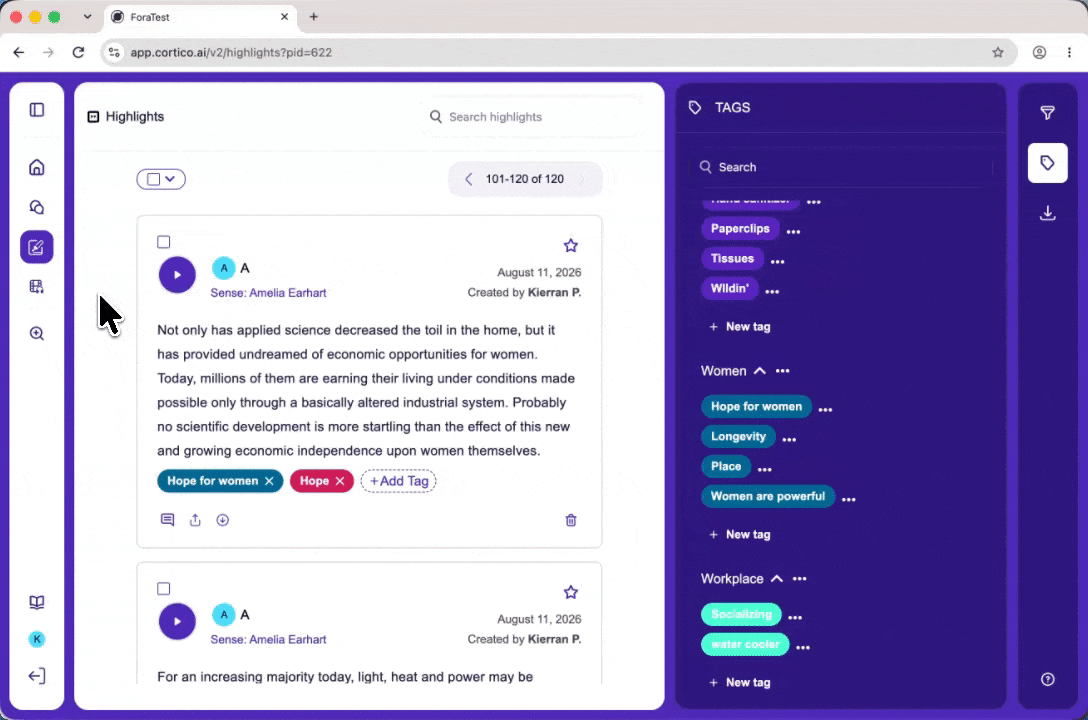Open the conversations chat icon in sidebar

pos(37,207)
